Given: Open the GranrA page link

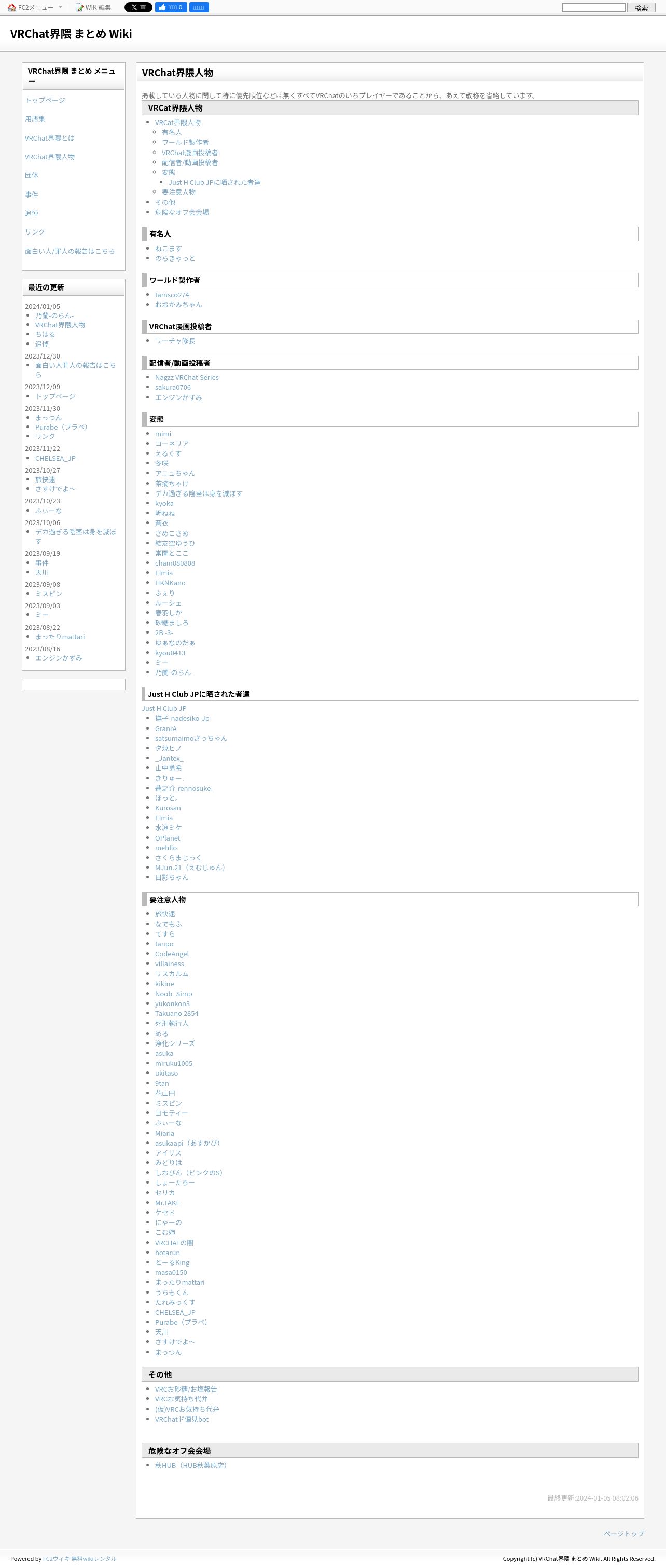Looking at the screenshot, I should 166,728.
